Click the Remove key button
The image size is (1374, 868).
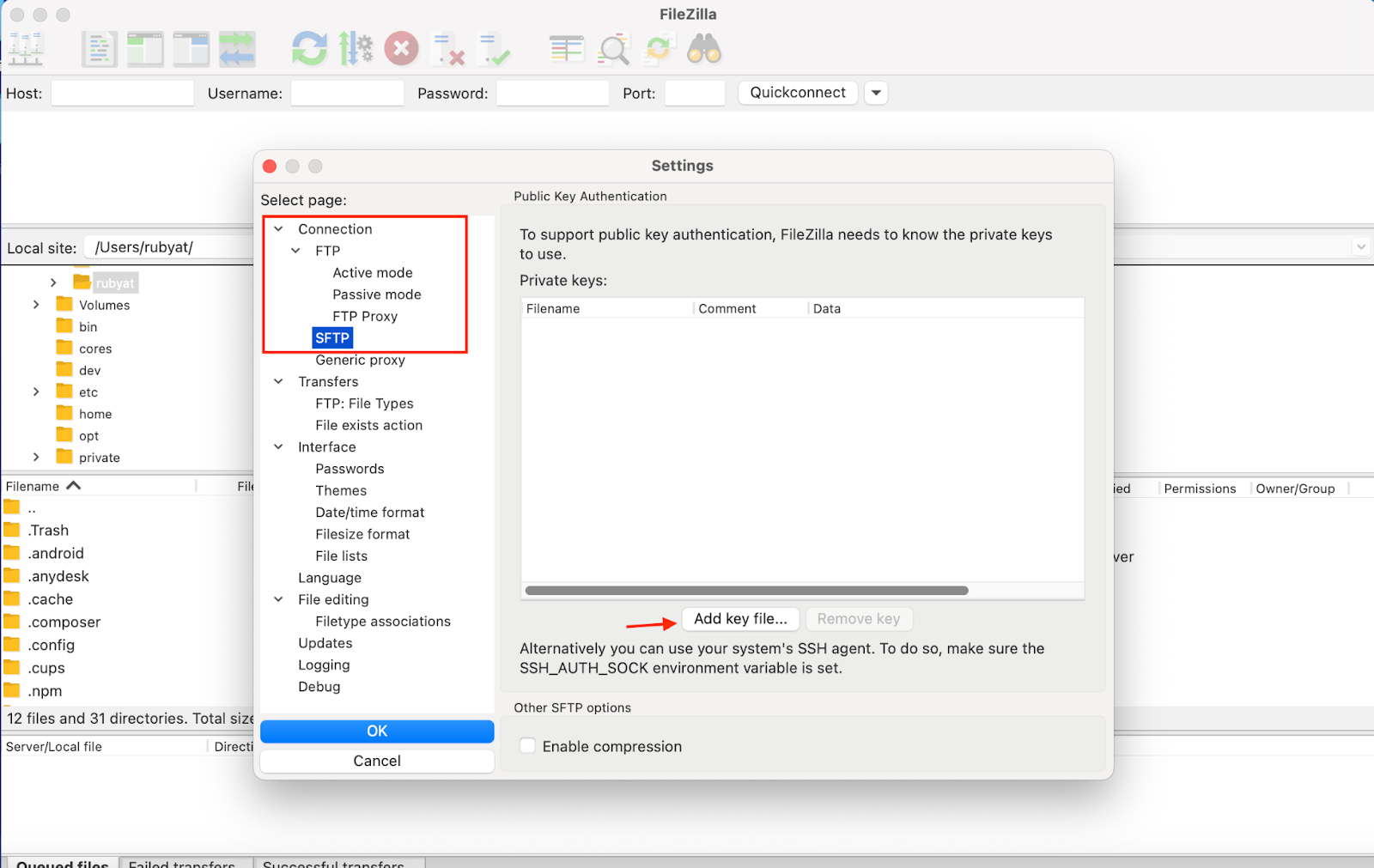[x=859, y=618]
